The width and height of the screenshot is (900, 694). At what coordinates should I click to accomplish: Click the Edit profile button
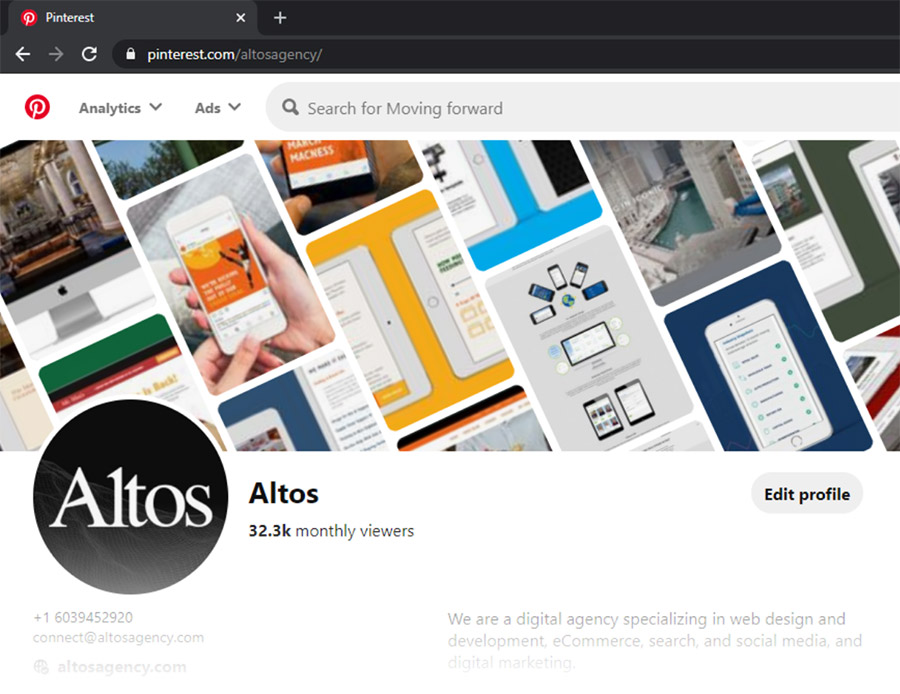pos(806,494)
